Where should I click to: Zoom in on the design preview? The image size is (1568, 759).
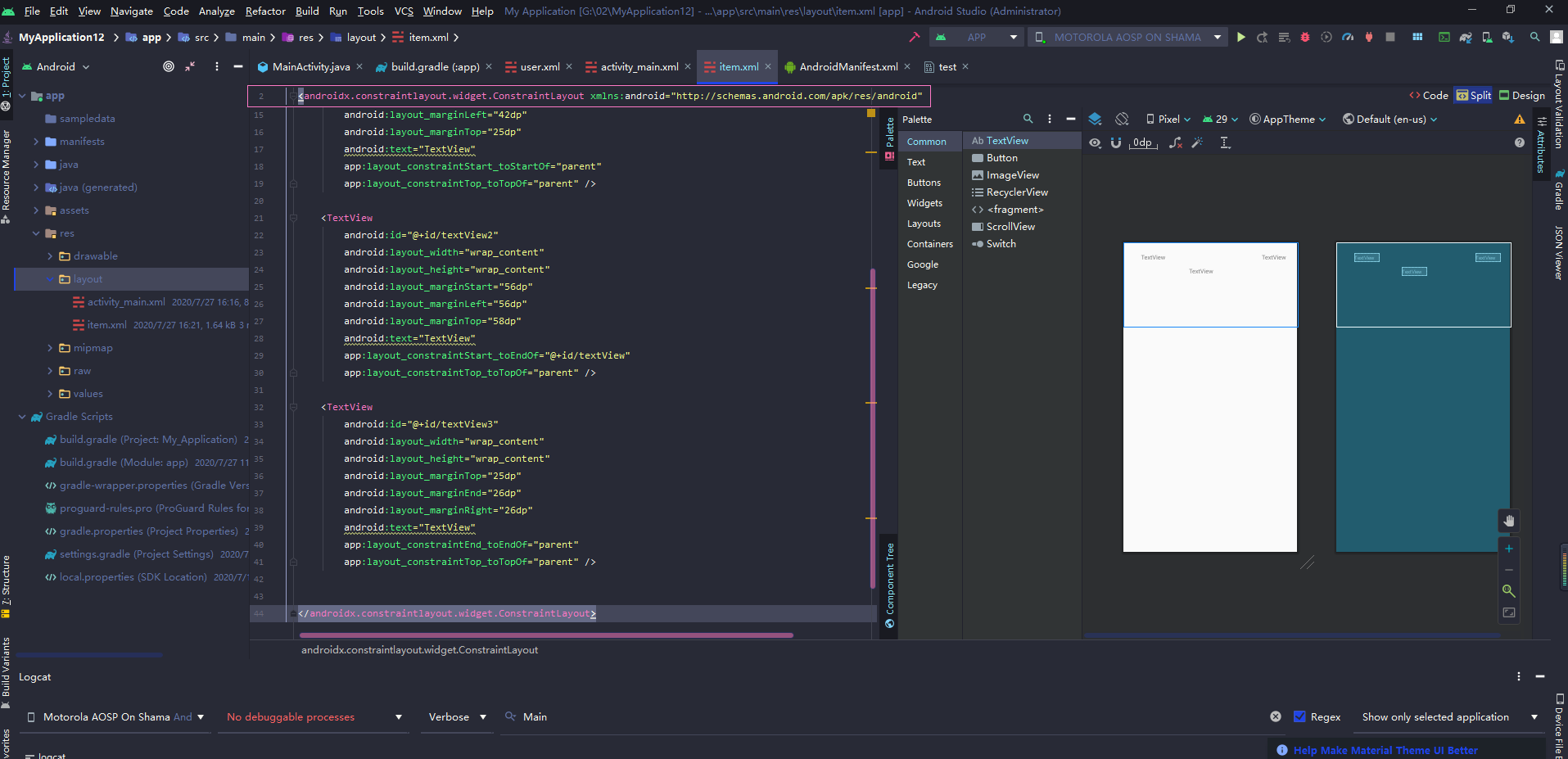click(1508, 549)
